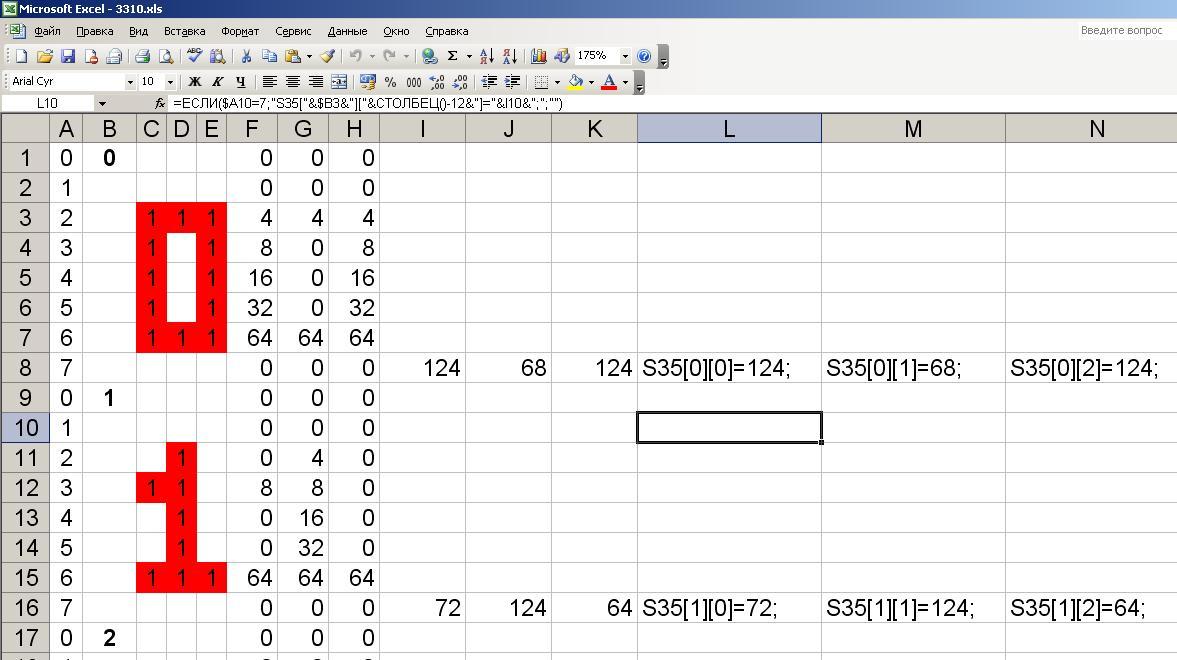
Task: Open the Name Box dropdown arrow
Action: [102, 104]
